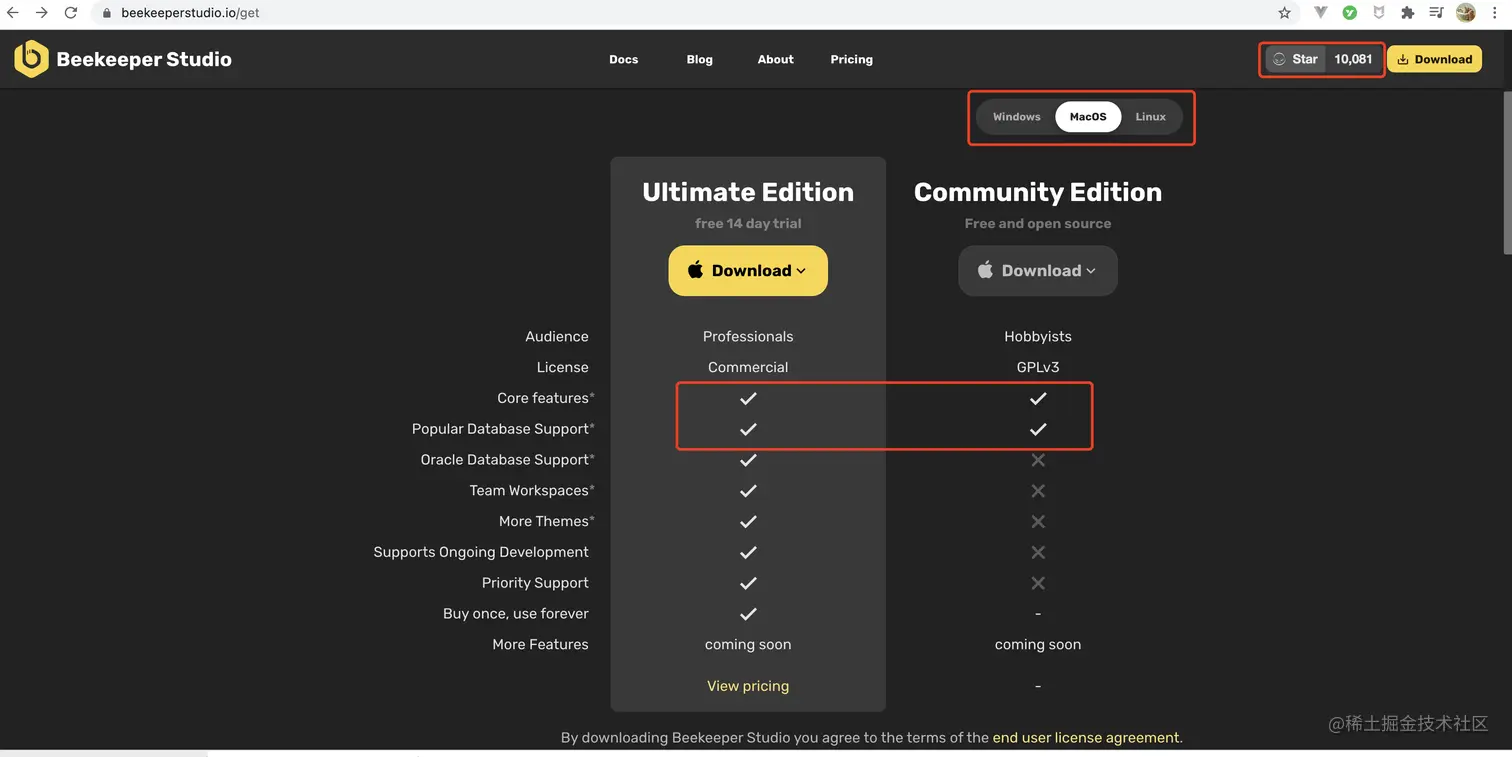The height and width of the screenshot is (757, 1512).
Task: Open the Chrome three-dot menu
Action: click(1496, 13)
